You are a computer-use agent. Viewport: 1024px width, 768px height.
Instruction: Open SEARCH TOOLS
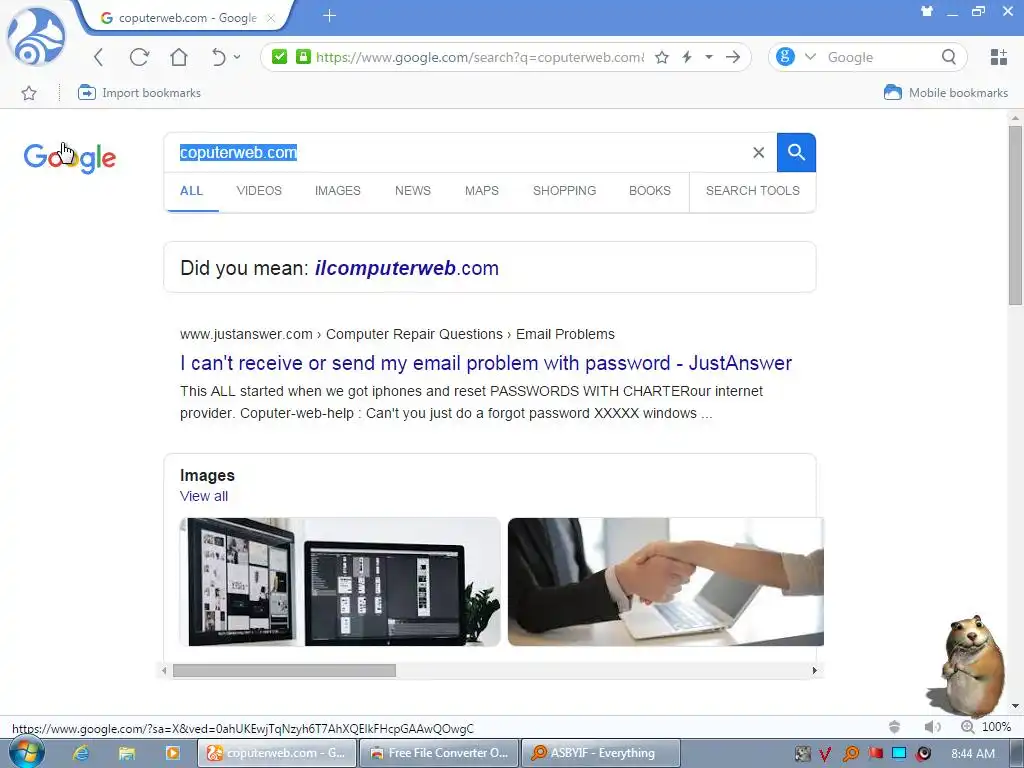(x=752, y=191)
